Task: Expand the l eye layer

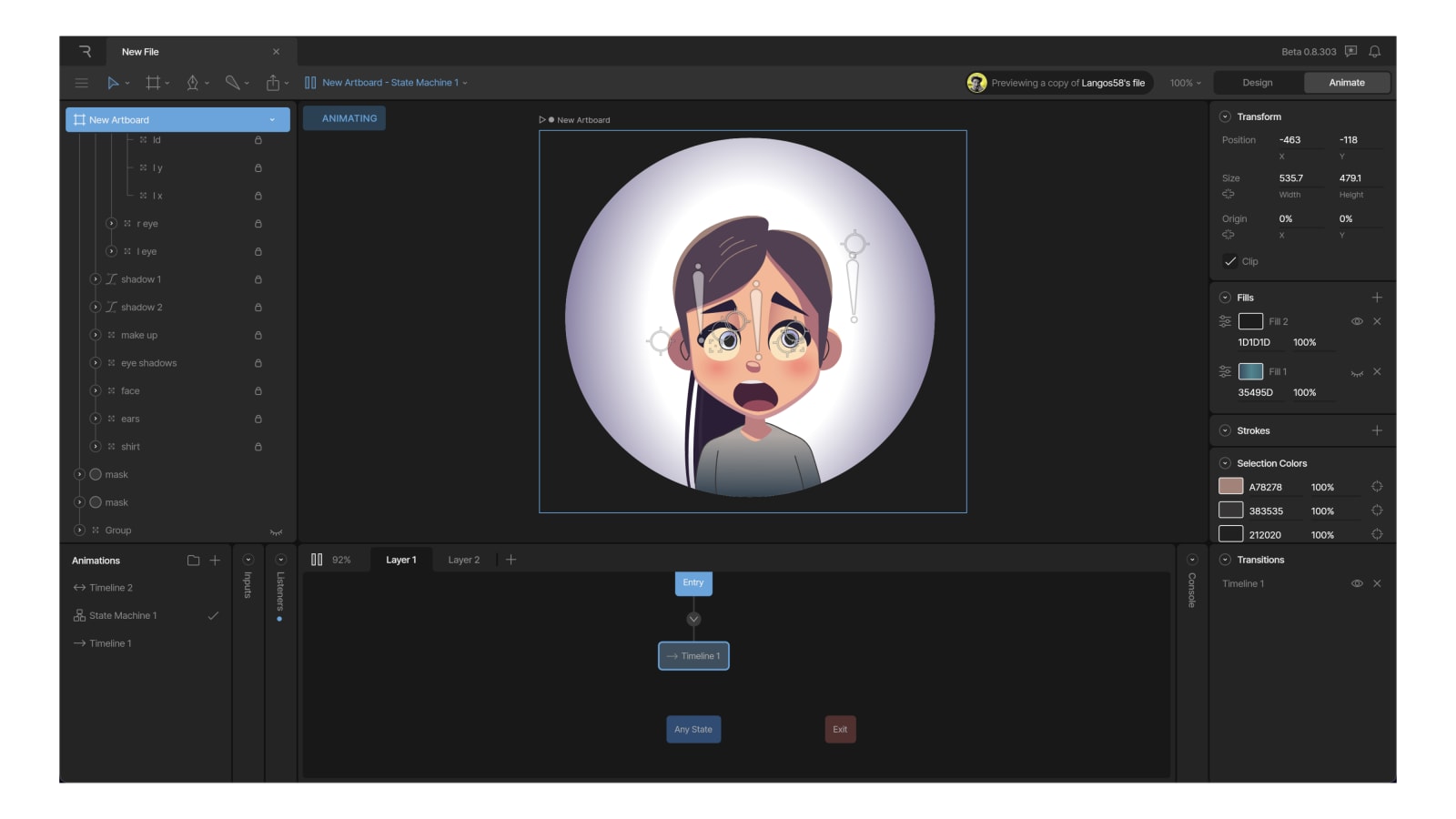Action: pyautogui.click(x=111, y=251)
